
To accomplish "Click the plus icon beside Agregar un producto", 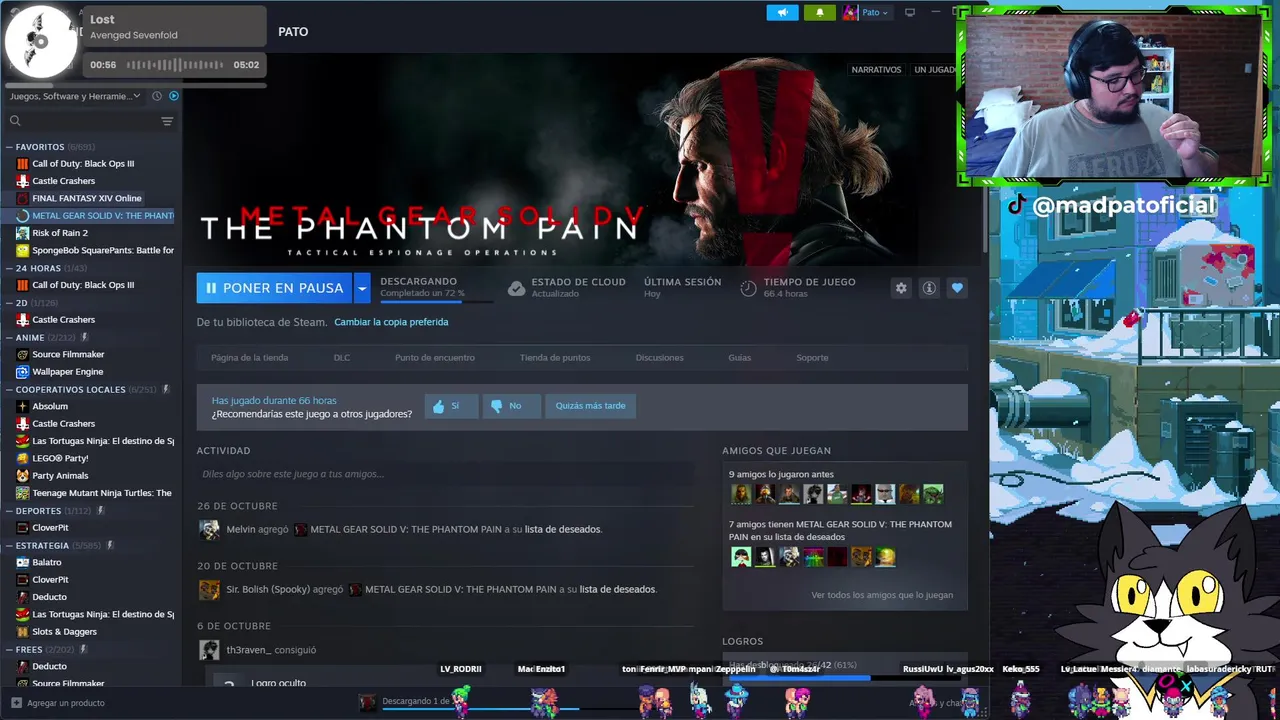I will coord(16,703).
